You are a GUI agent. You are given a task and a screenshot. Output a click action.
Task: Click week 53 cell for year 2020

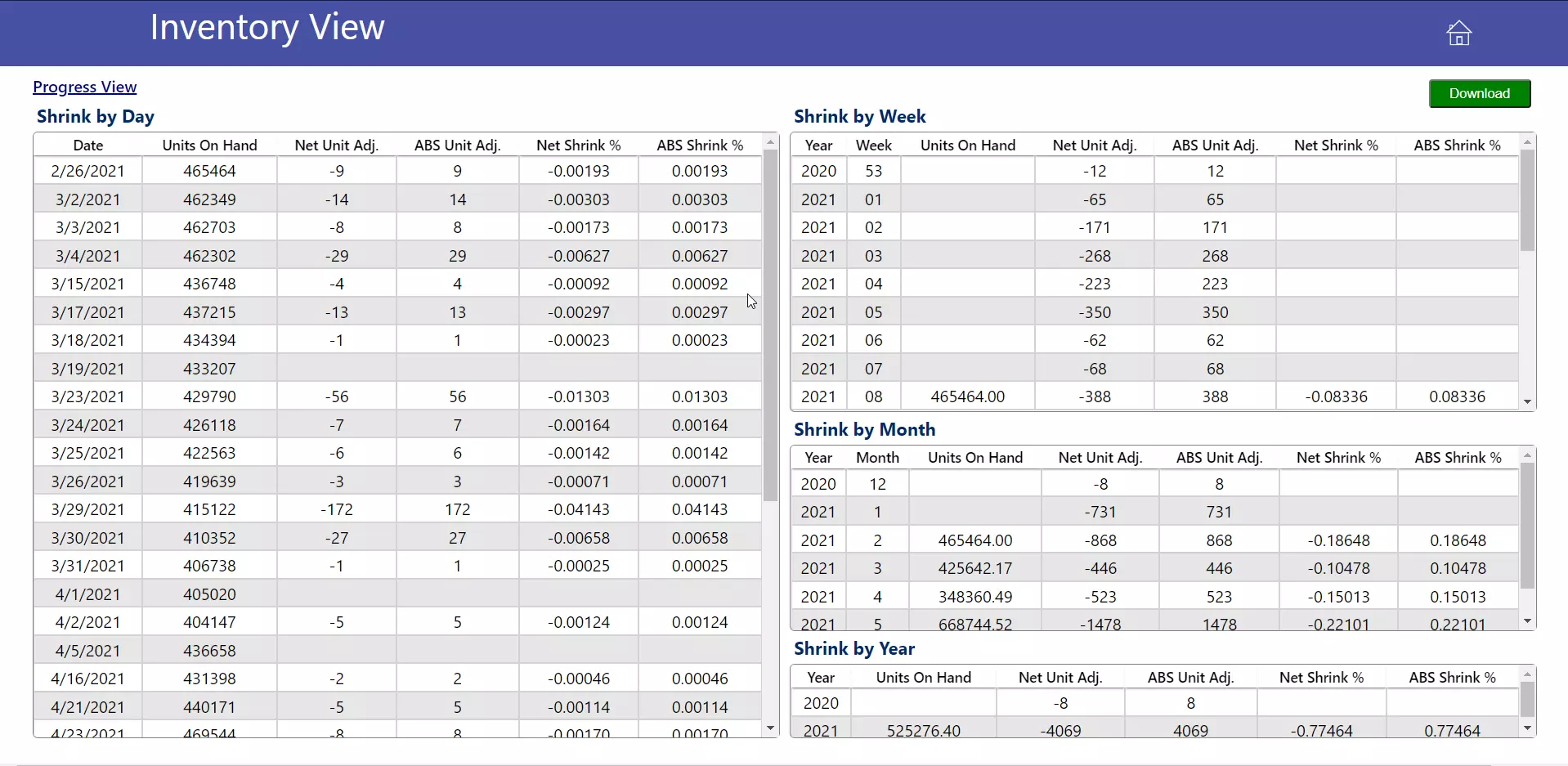(874, 171)
